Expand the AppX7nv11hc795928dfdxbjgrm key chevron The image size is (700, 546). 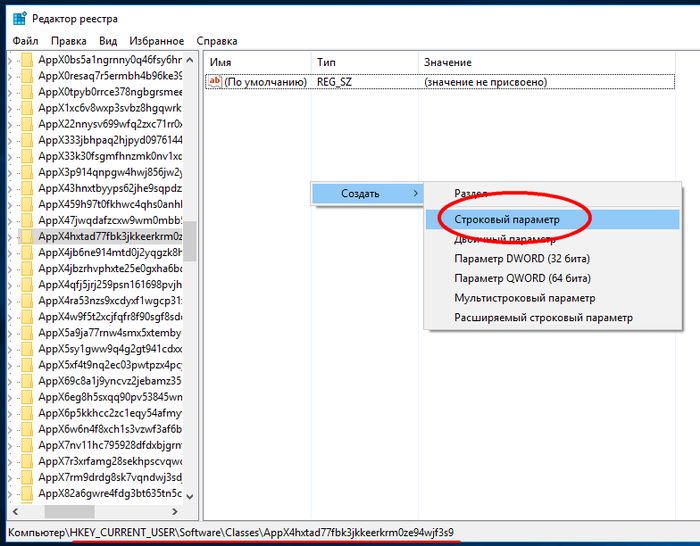pos(11,445)
